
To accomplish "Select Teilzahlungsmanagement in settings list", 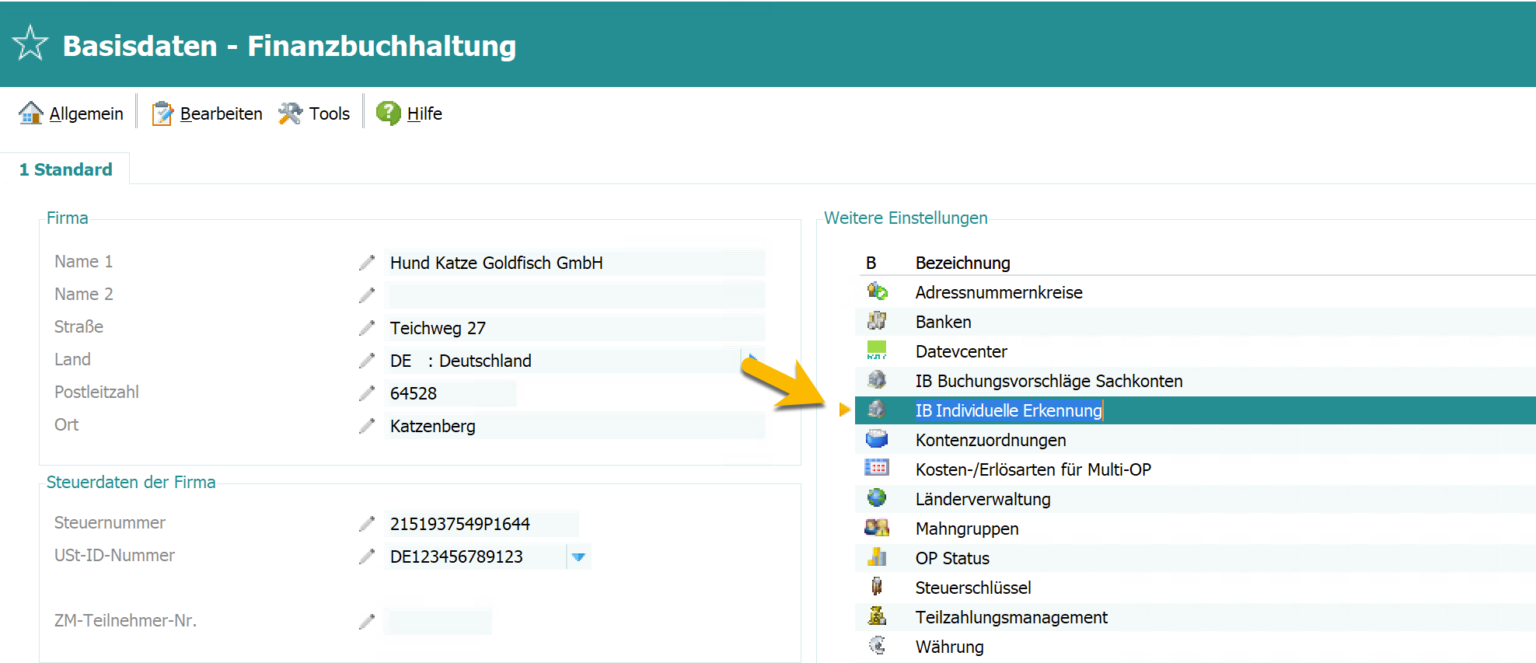I will pos(1011,617).
